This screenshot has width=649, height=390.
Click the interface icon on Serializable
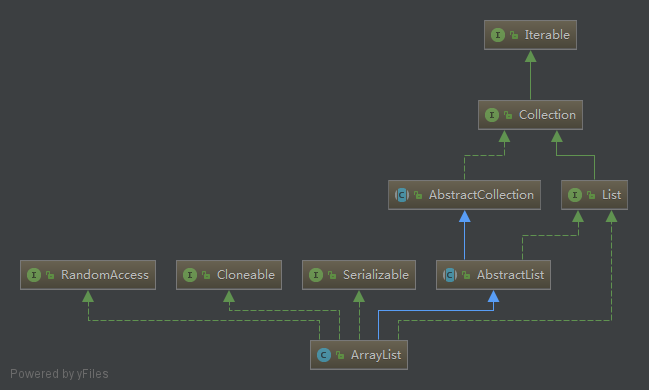[316, 274]
